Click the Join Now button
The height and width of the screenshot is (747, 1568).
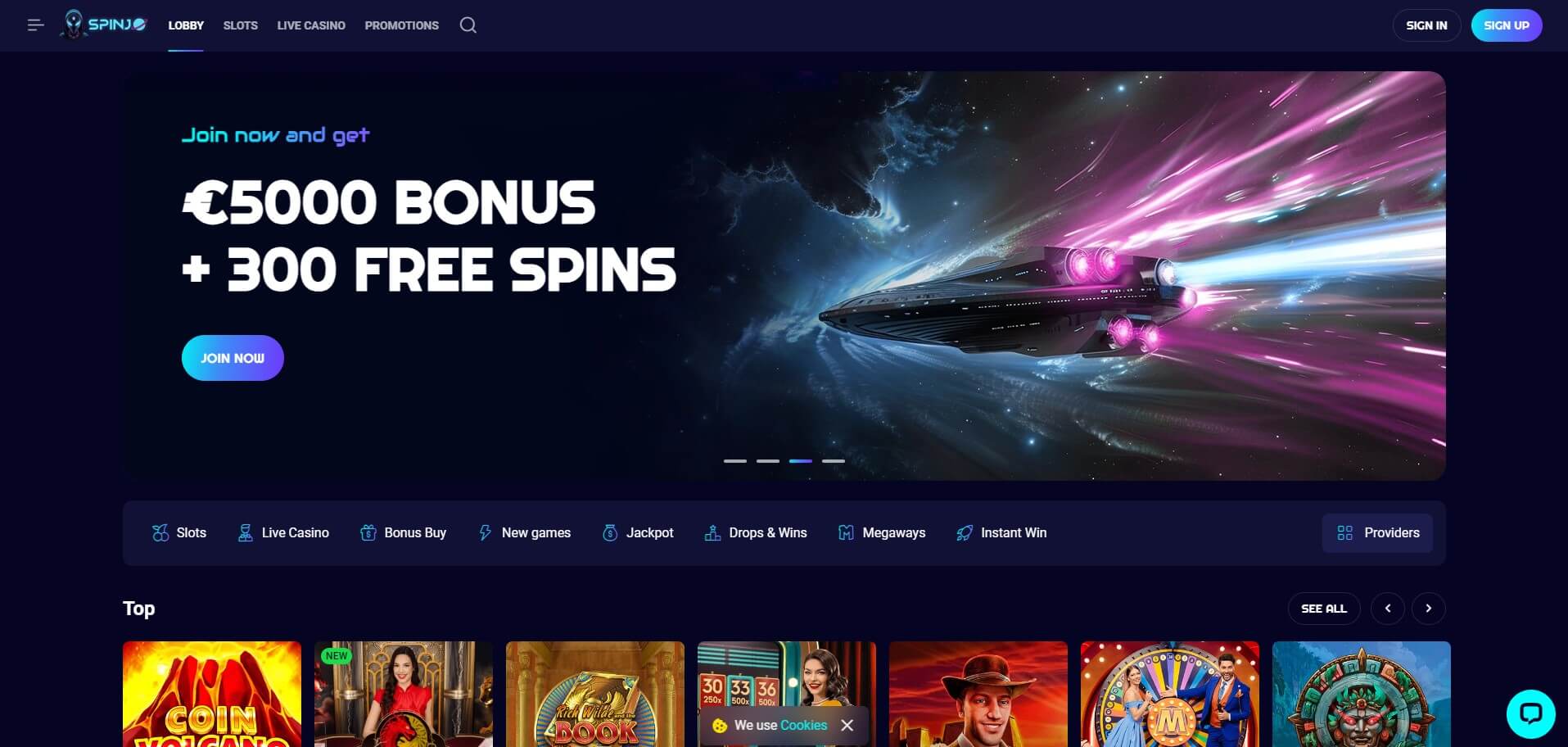[233, 358]
